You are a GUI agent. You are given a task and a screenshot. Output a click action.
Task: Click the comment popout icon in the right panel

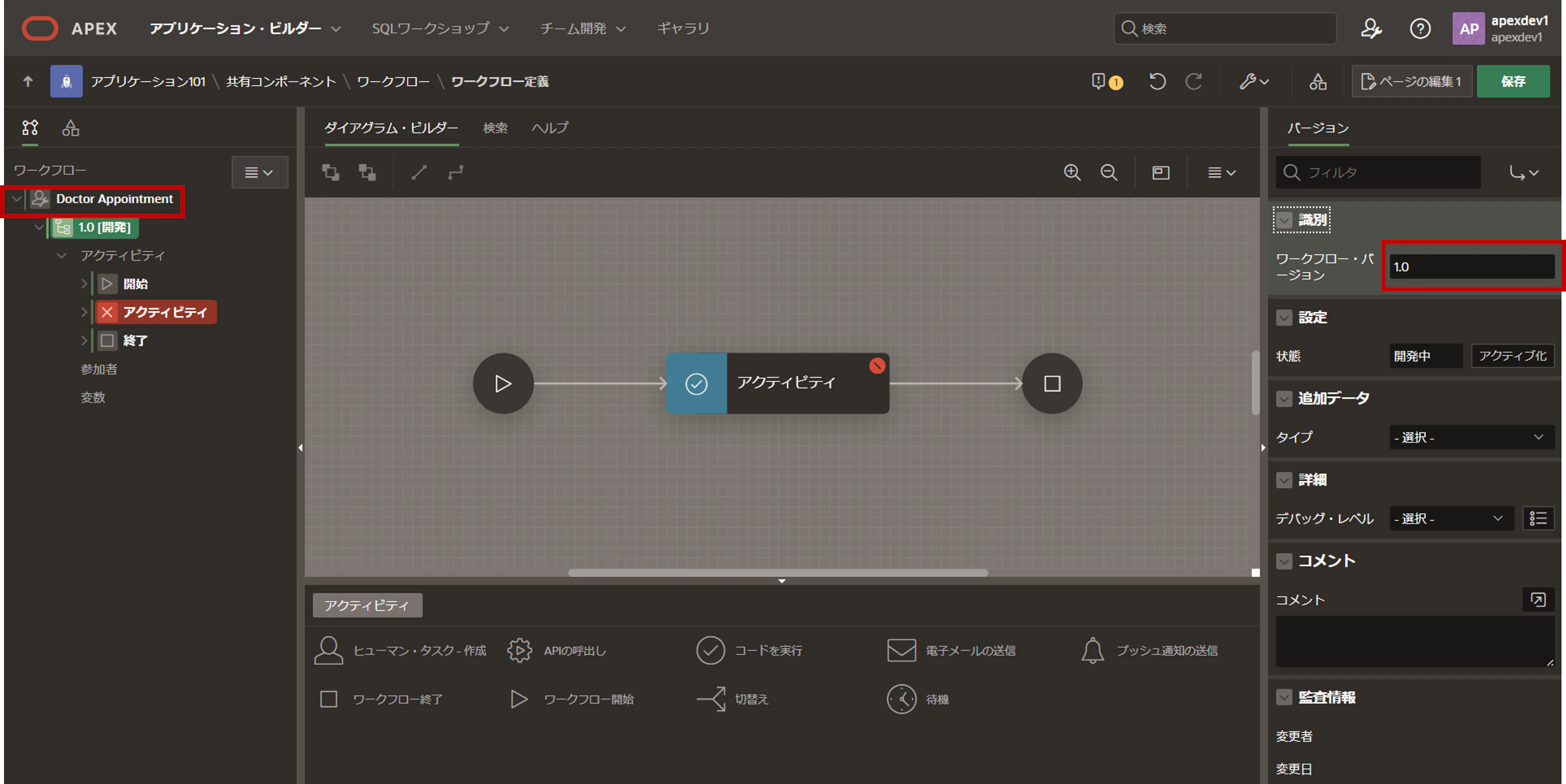click(1539, 600)
